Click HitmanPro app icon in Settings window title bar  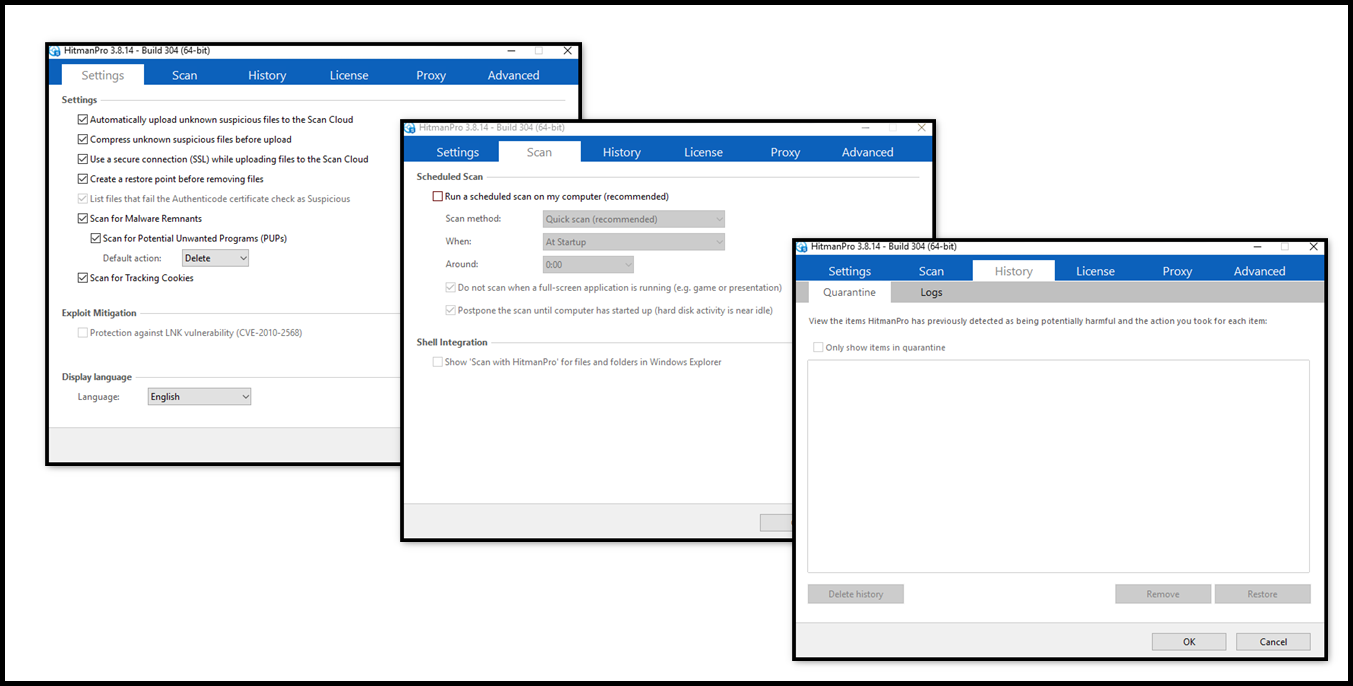[55, 51]
